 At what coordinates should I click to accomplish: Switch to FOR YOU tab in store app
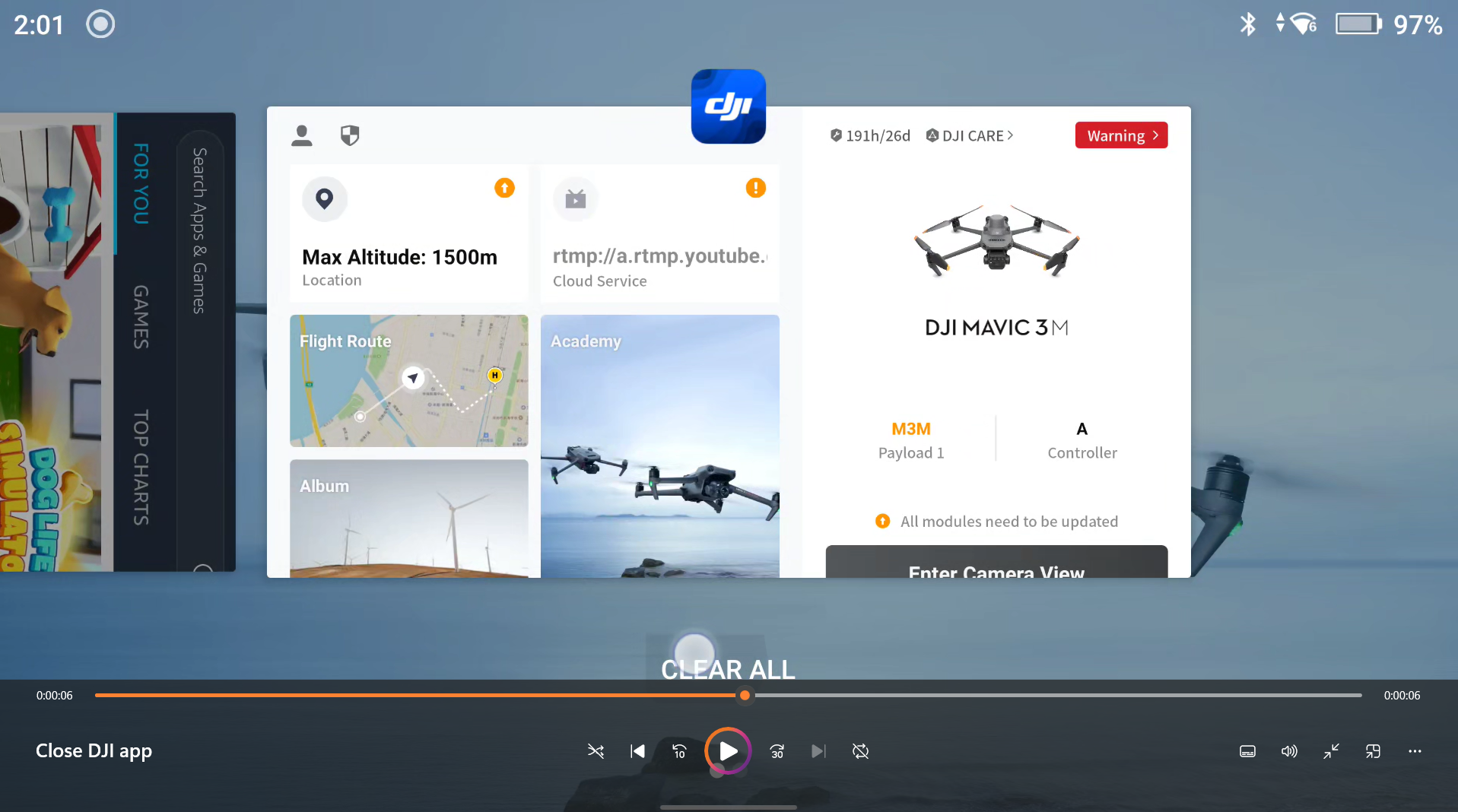[141, 183]
